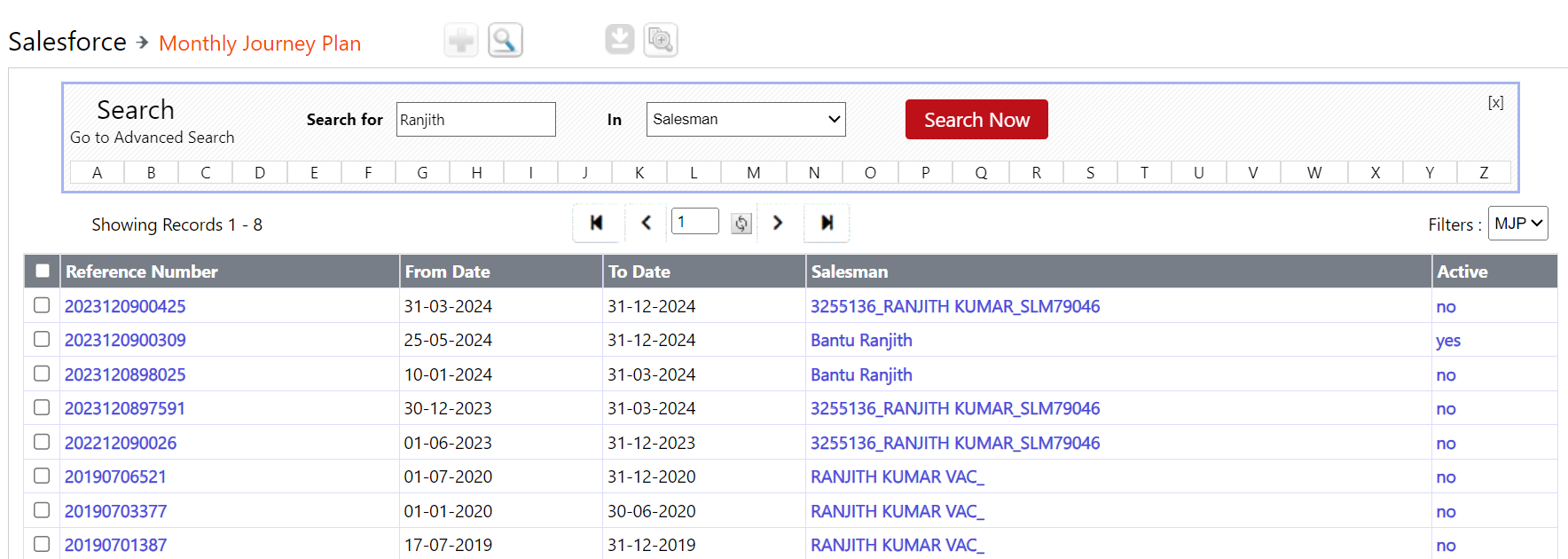1568x559 pixels.
Task: Filter by letter M in alphabet bar
Action: (x=754, y=172)
